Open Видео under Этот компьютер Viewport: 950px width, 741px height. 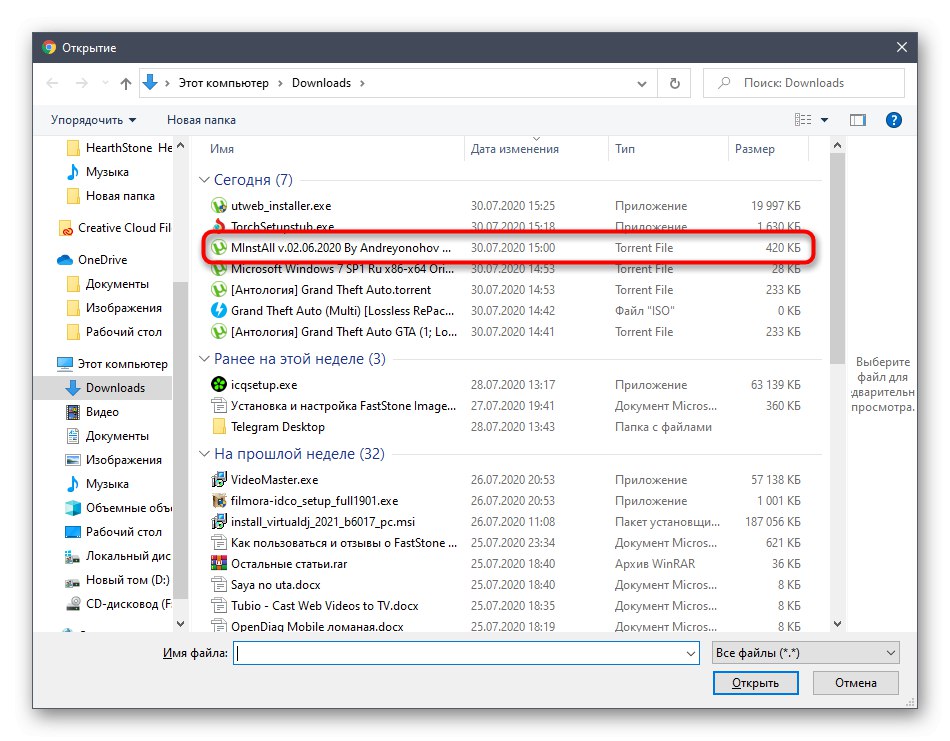(92, 412)
